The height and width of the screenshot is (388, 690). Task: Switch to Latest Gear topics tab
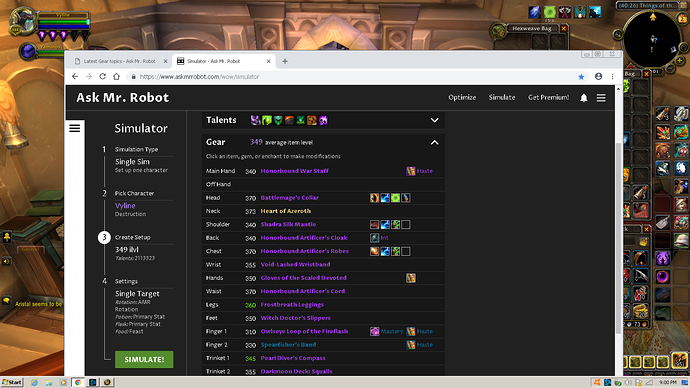(121, 61)
